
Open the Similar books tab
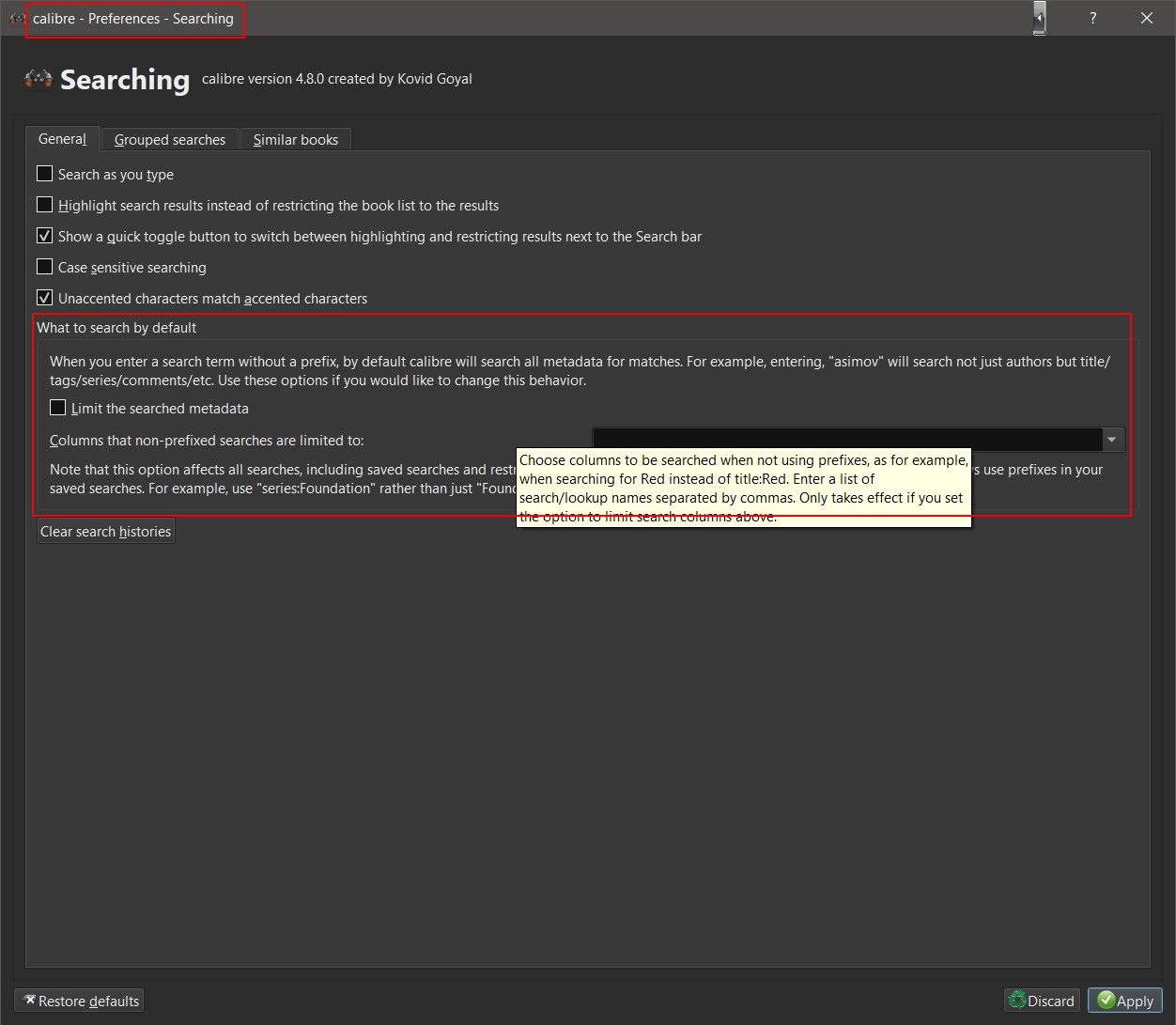pos(296,140)
